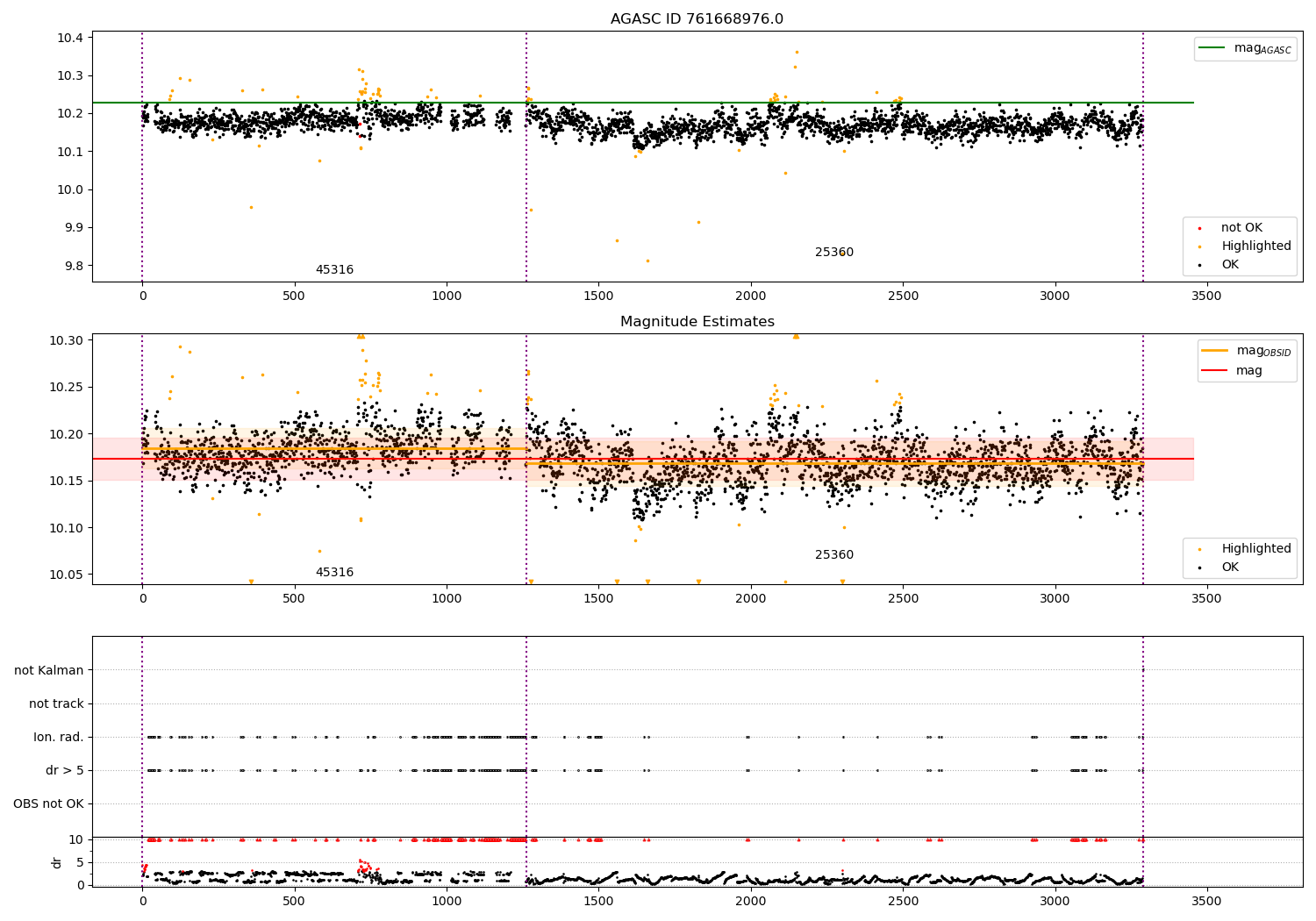Click the 10.30 y-tick of the middle plot

point(68,340)
